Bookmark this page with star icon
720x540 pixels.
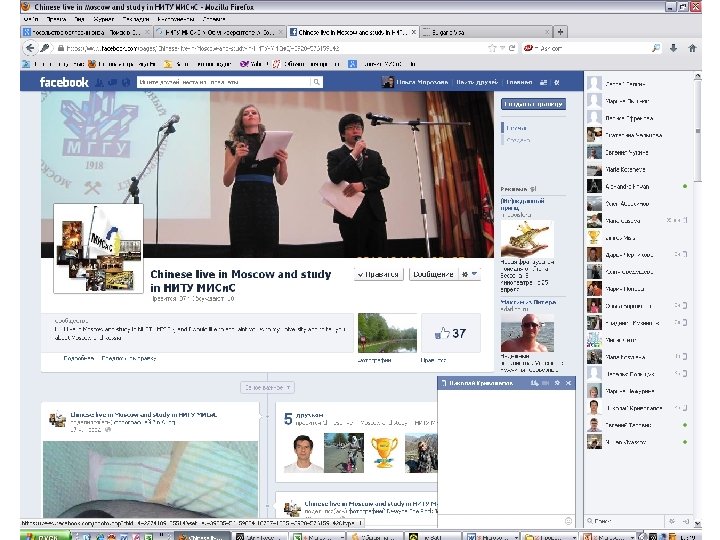click(492, 48)
